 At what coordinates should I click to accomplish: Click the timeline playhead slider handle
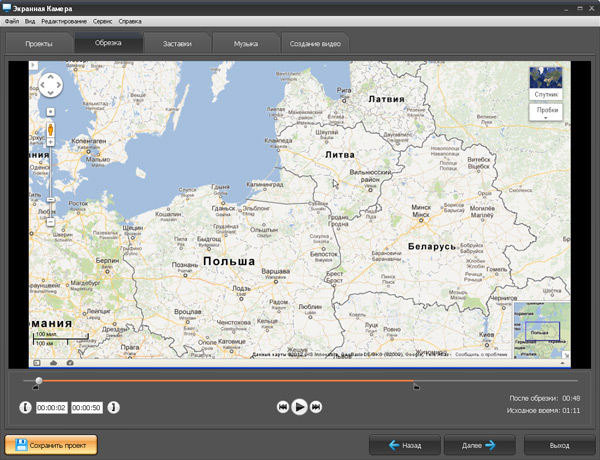point(39,381)
